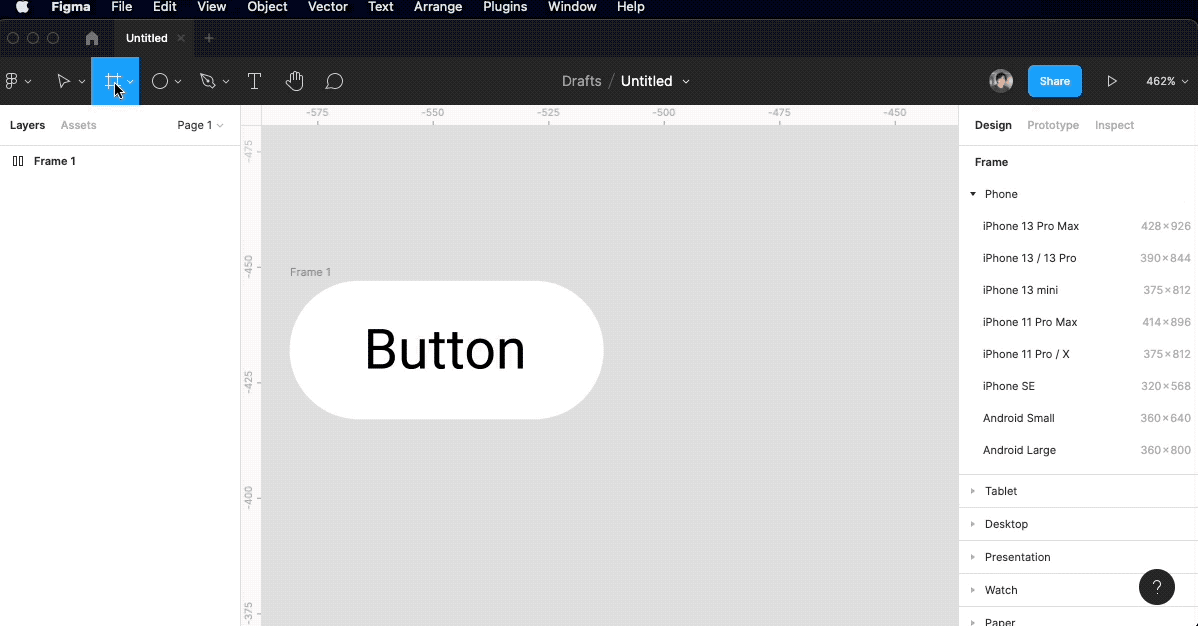The height and width of the screenshot is (626, 1198).
Task: Open the Page 1 dropdown
Action: click(x=200, y=125)
